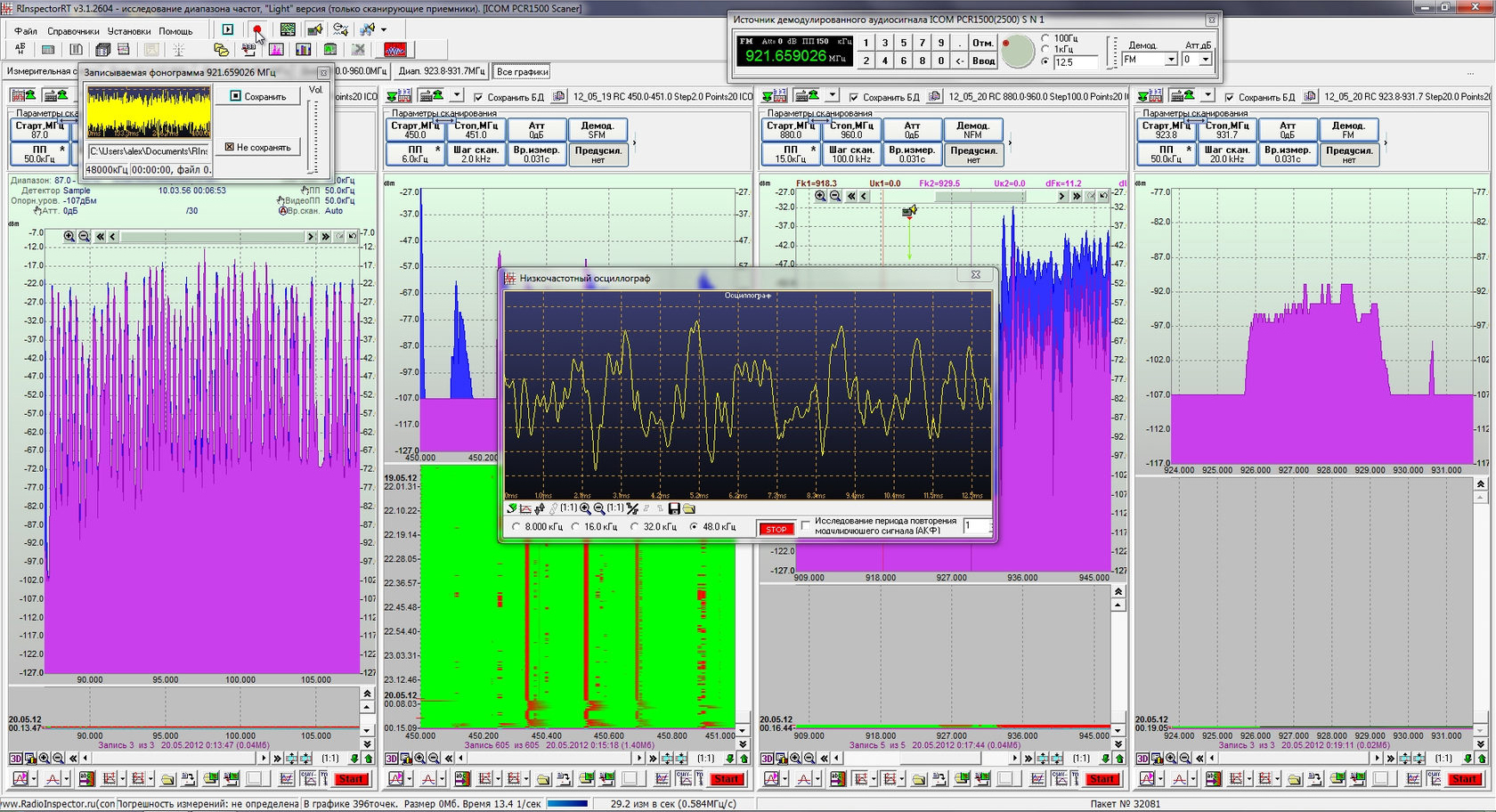Select the 8.000 кГц sample rate radio
1496x812 pixels.
(516, 527)
